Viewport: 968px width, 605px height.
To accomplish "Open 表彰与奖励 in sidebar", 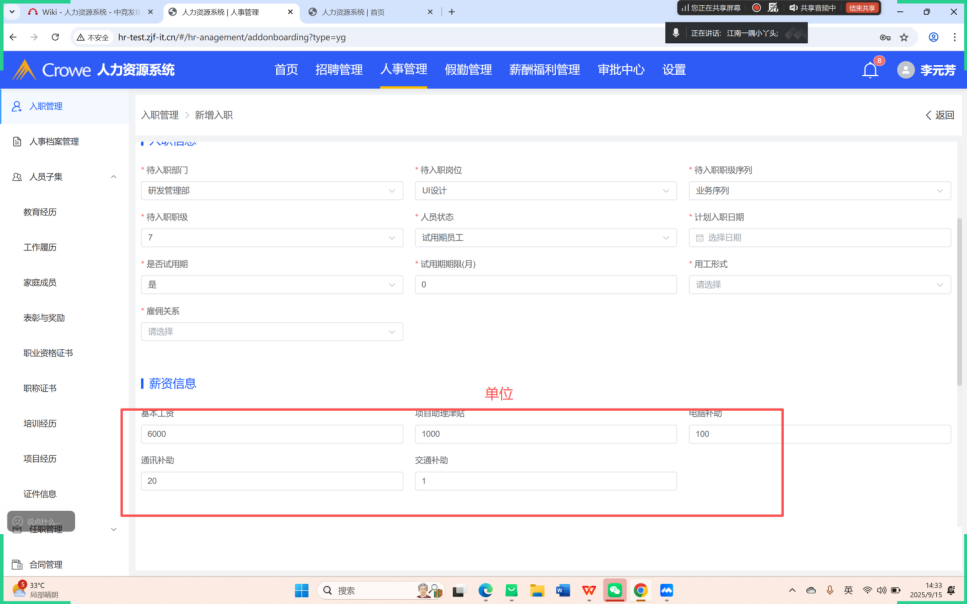I will [x=44, y=318].
